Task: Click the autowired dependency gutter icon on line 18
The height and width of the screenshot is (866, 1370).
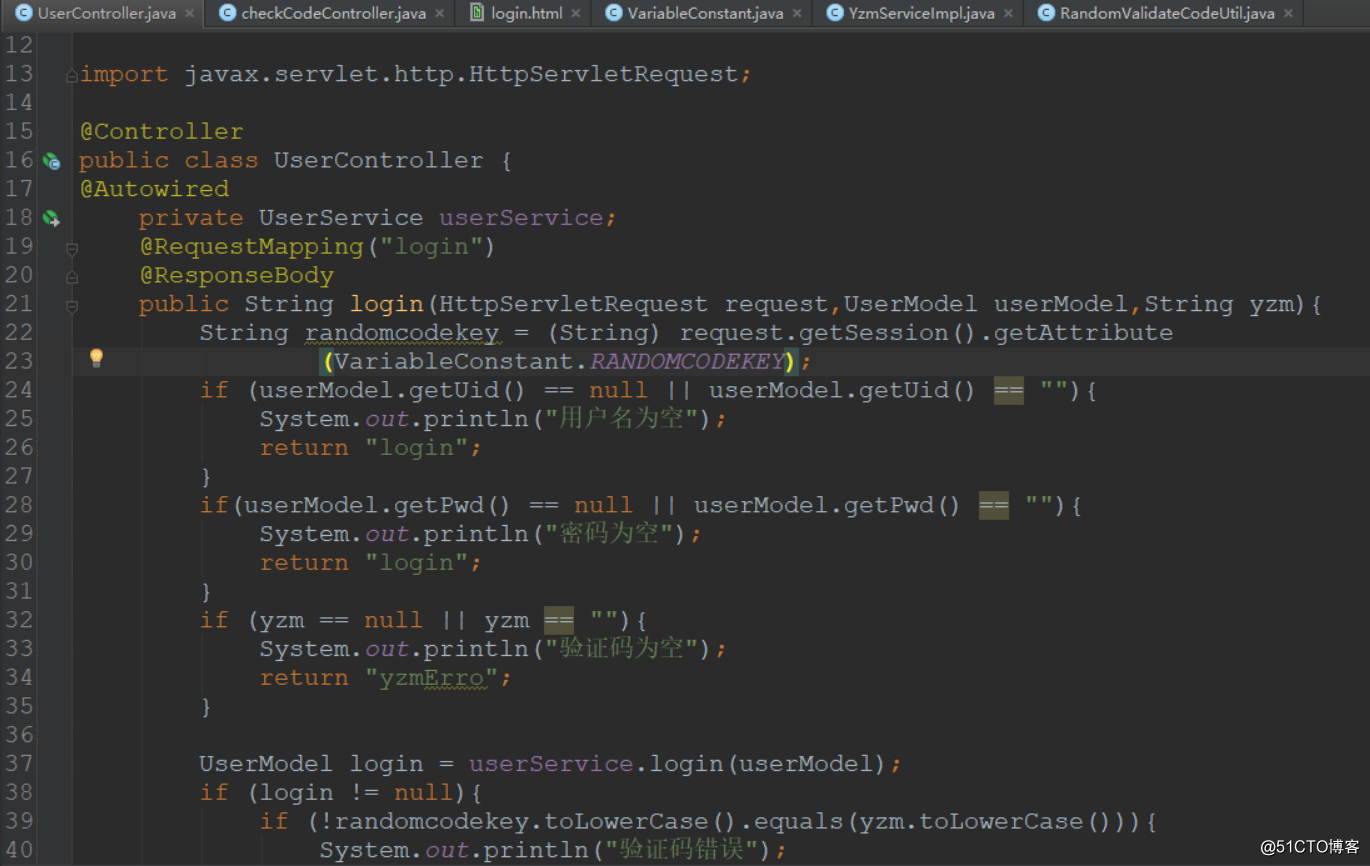Action: tap(51, 218)
